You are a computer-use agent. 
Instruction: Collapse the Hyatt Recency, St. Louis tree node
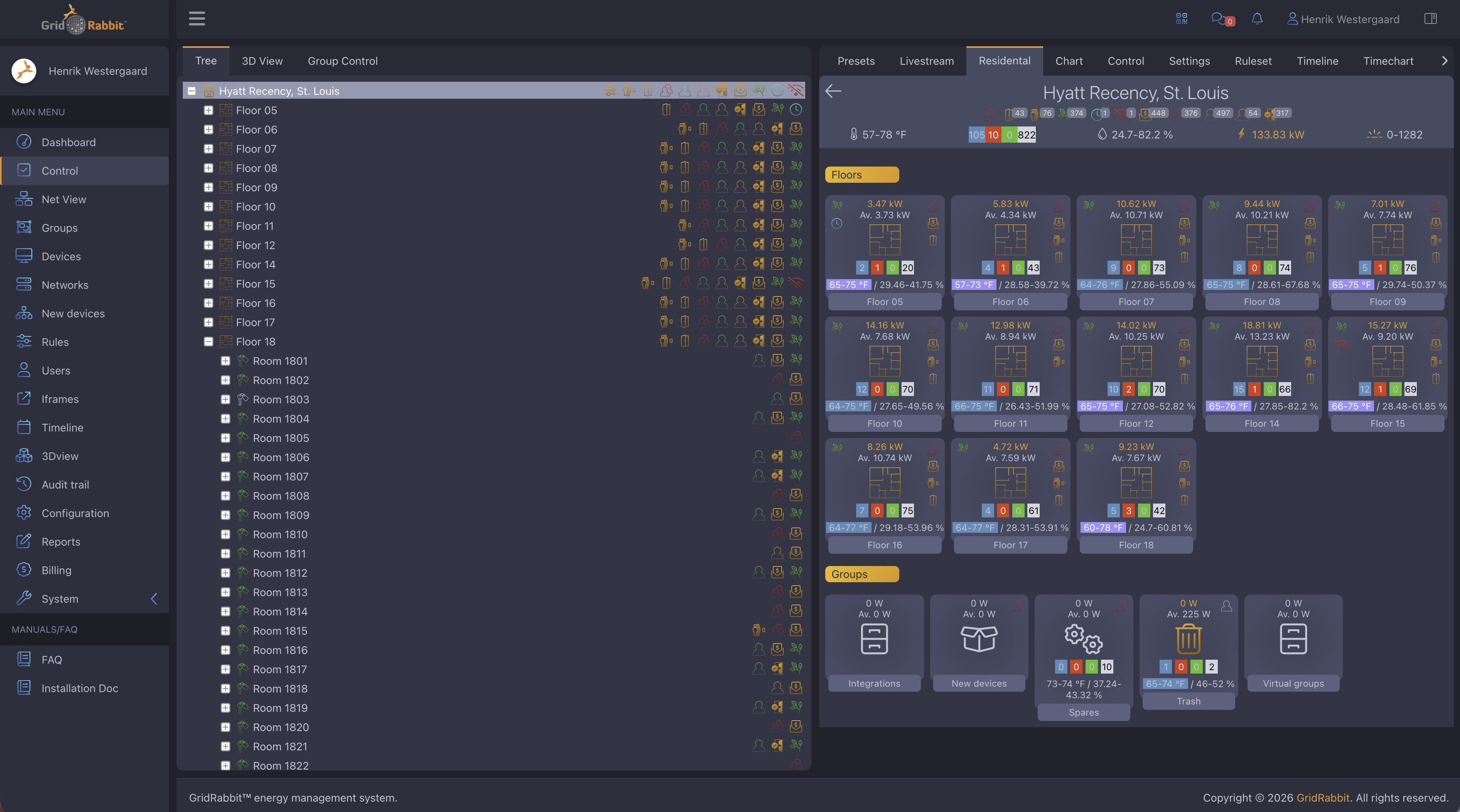pos(192,91)
